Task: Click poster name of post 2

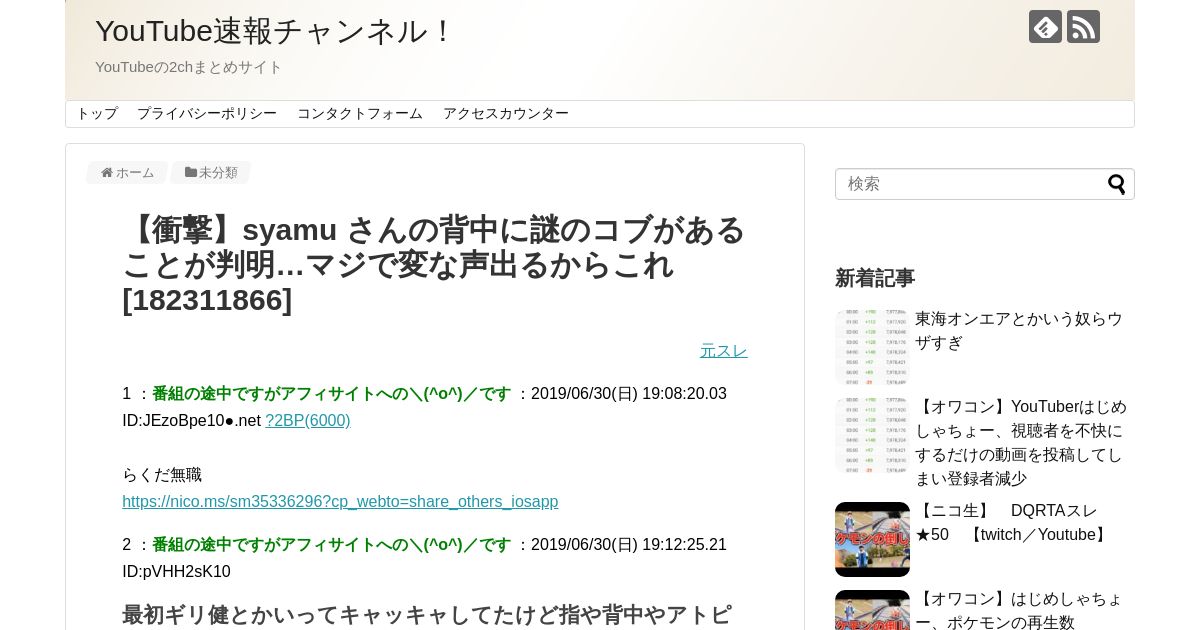Action: (x=331, y=545)
